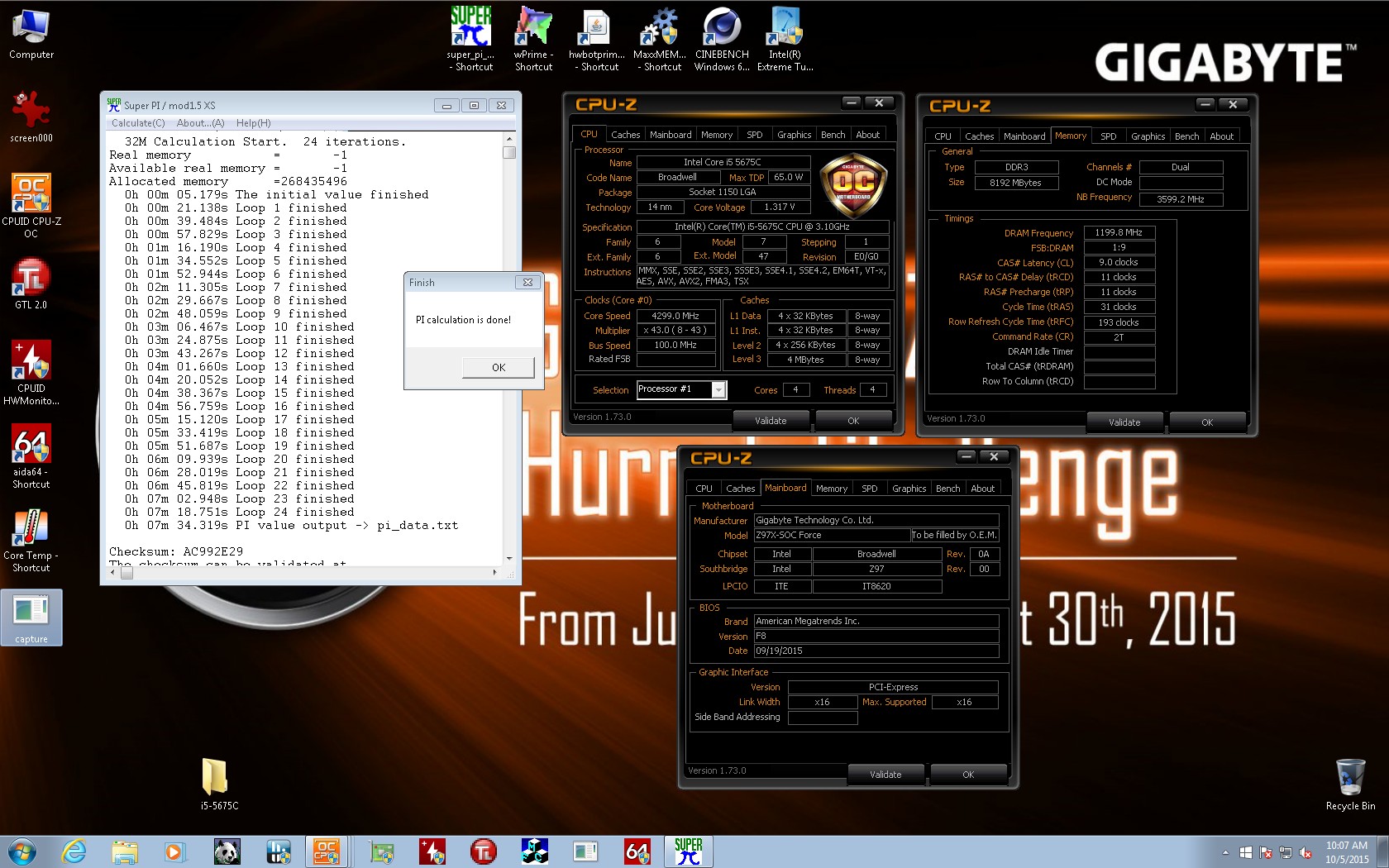The width and height of the screenshot is (1389, 868).
Task: Open CPU tab in Mainboard CPU-Z window
Action: pyautogui.click(x=704, y=489)
